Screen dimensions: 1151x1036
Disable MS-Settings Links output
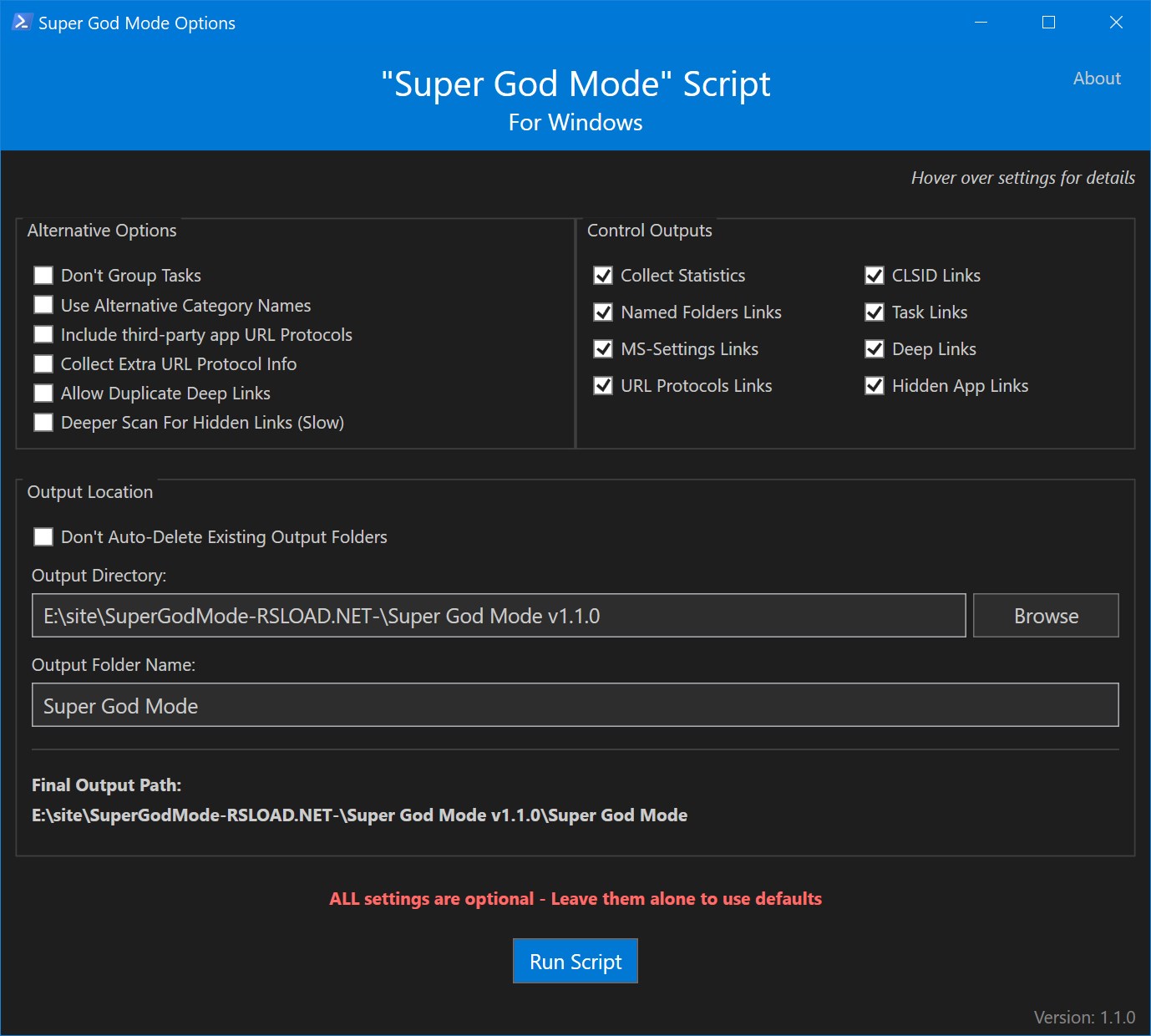point(603,349)
